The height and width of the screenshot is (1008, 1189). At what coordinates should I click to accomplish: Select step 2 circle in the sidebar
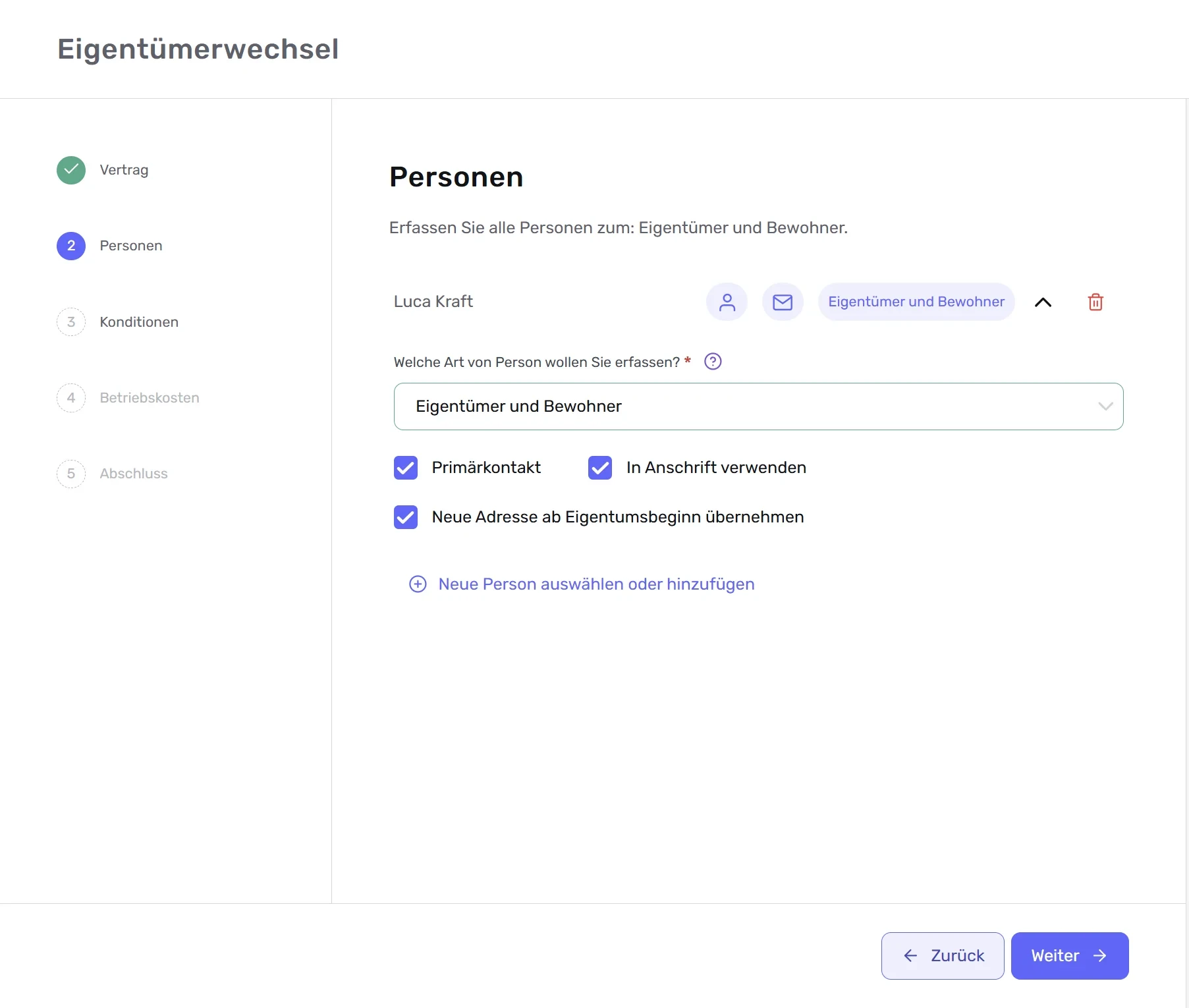click(x=71, y=246)
